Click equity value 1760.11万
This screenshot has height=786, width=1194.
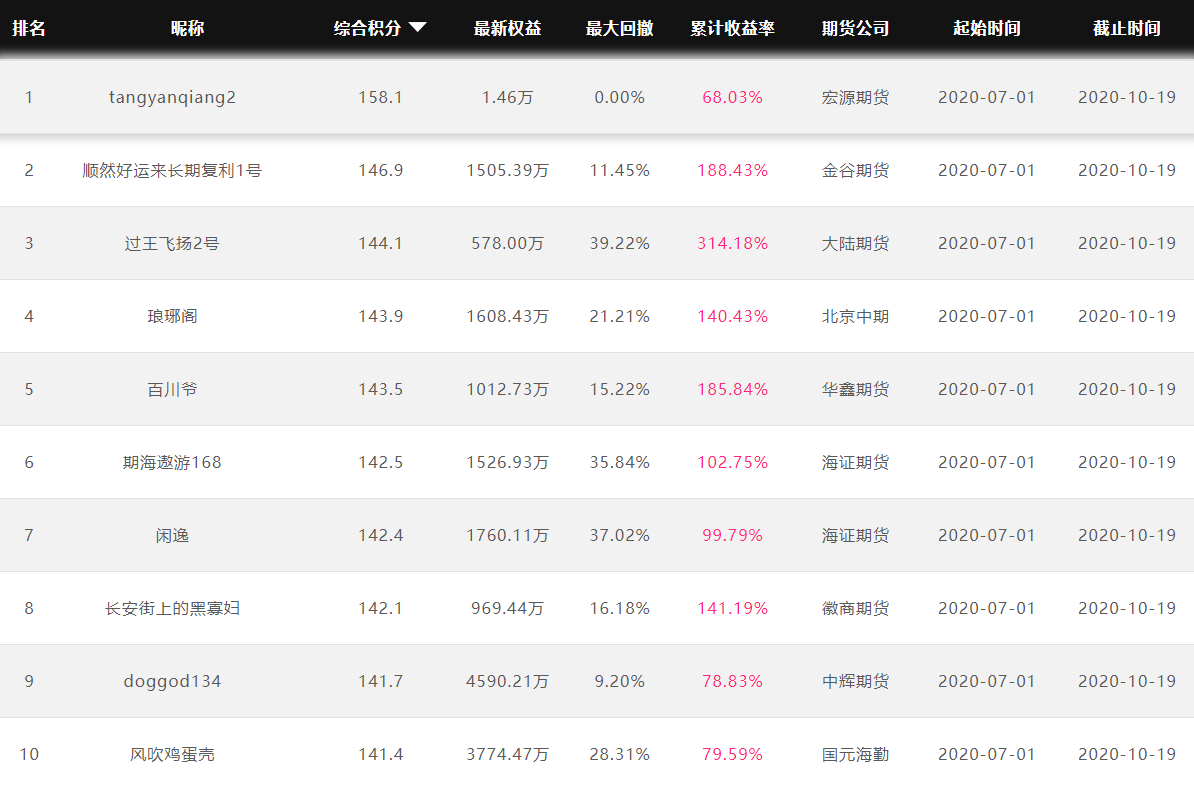pyautogui.click(x=507, y=535)
